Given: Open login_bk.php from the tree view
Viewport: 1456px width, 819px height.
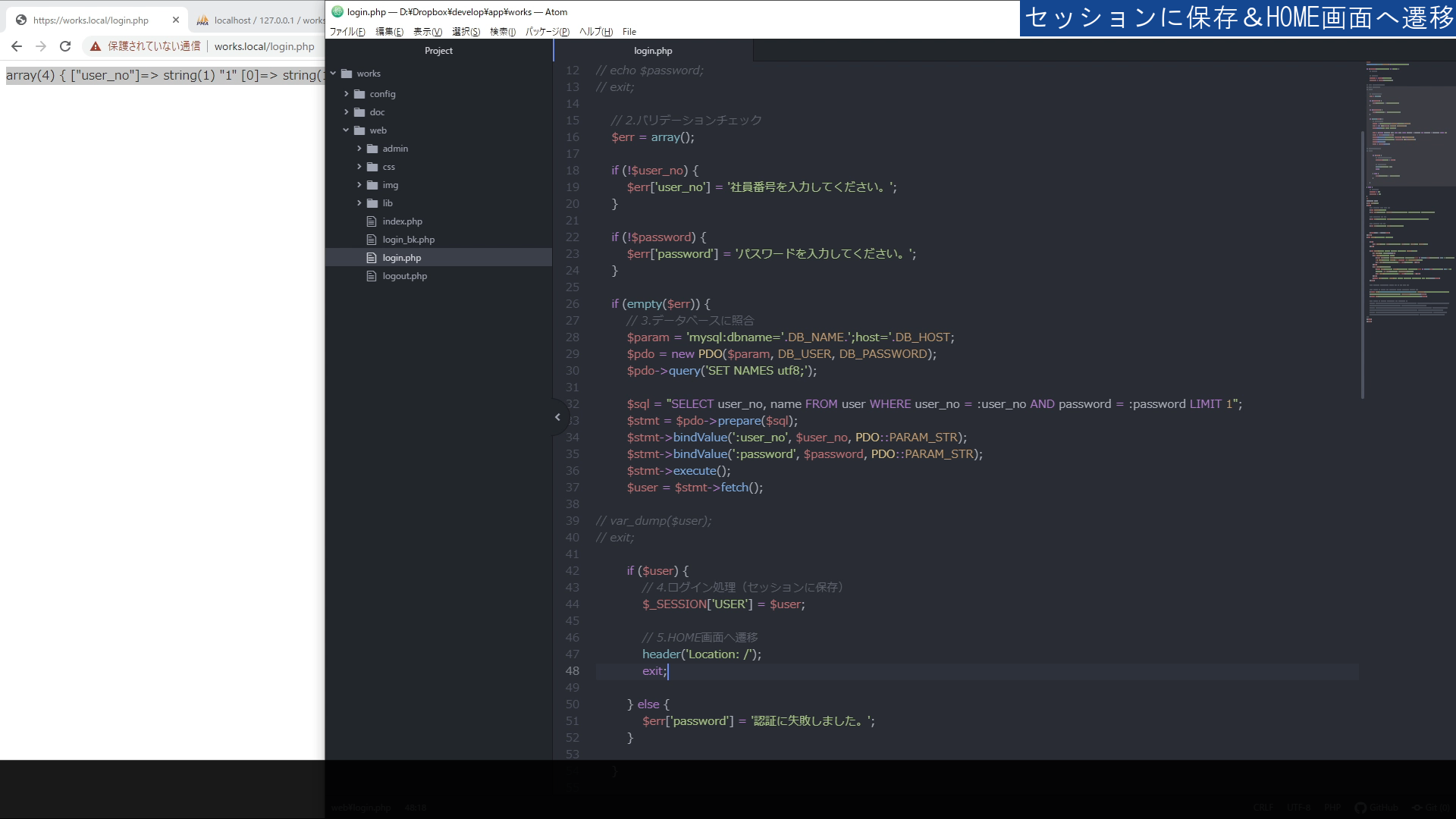Looking at the screenshot, I should coord(408,240).
